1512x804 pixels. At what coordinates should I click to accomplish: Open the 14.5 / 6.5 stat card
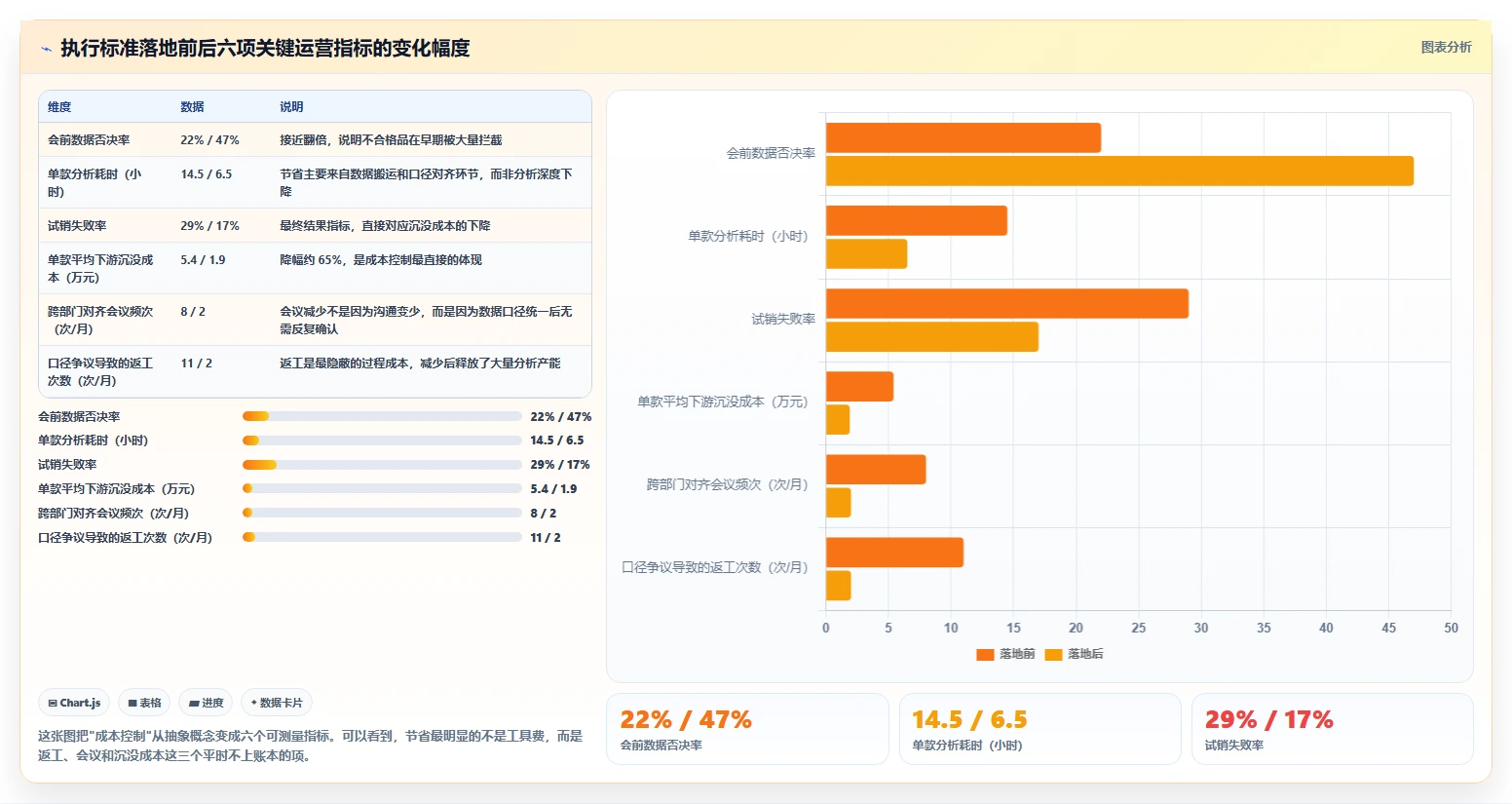point(1039,729)
